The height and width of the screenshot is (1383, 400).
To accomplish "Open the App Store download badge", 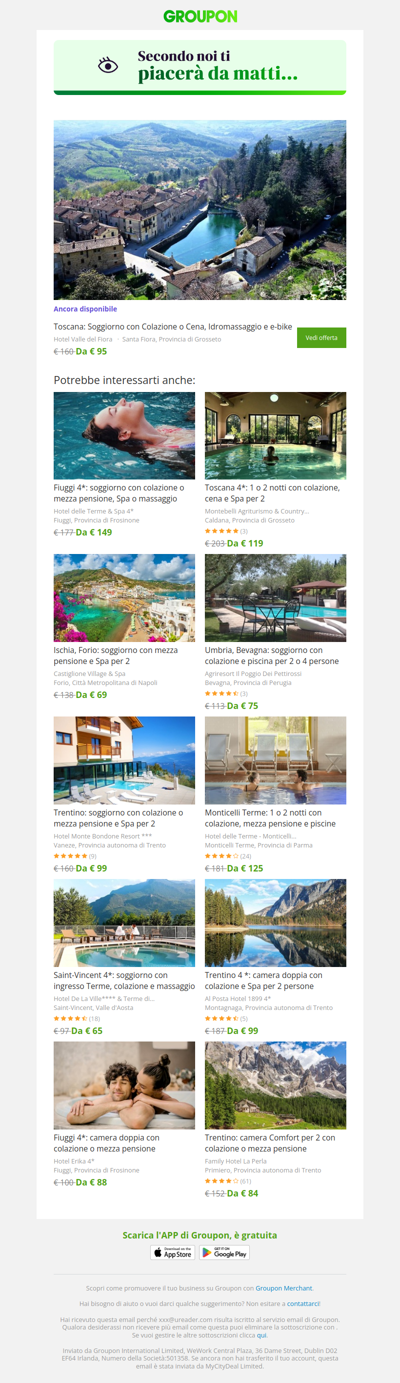I will point(172,1252).
